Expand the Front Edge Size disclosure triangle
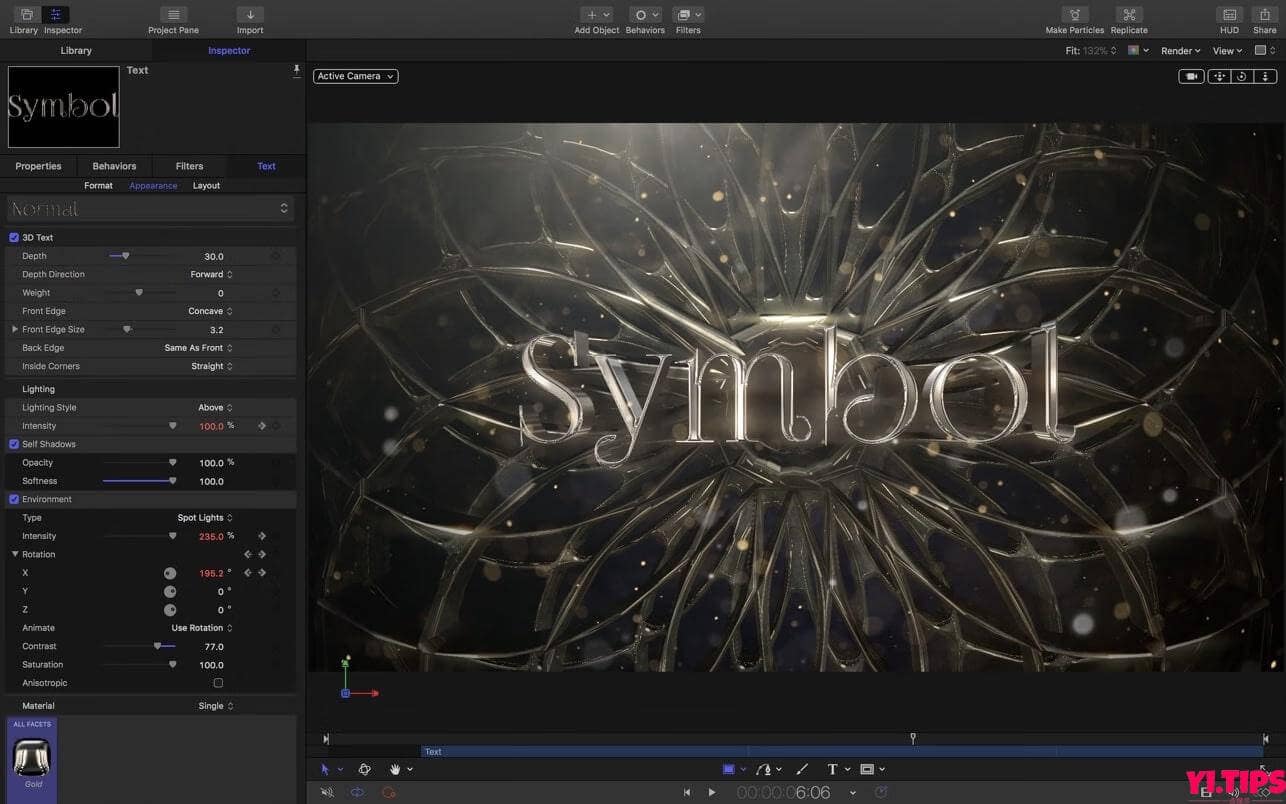 click(15, 329)
